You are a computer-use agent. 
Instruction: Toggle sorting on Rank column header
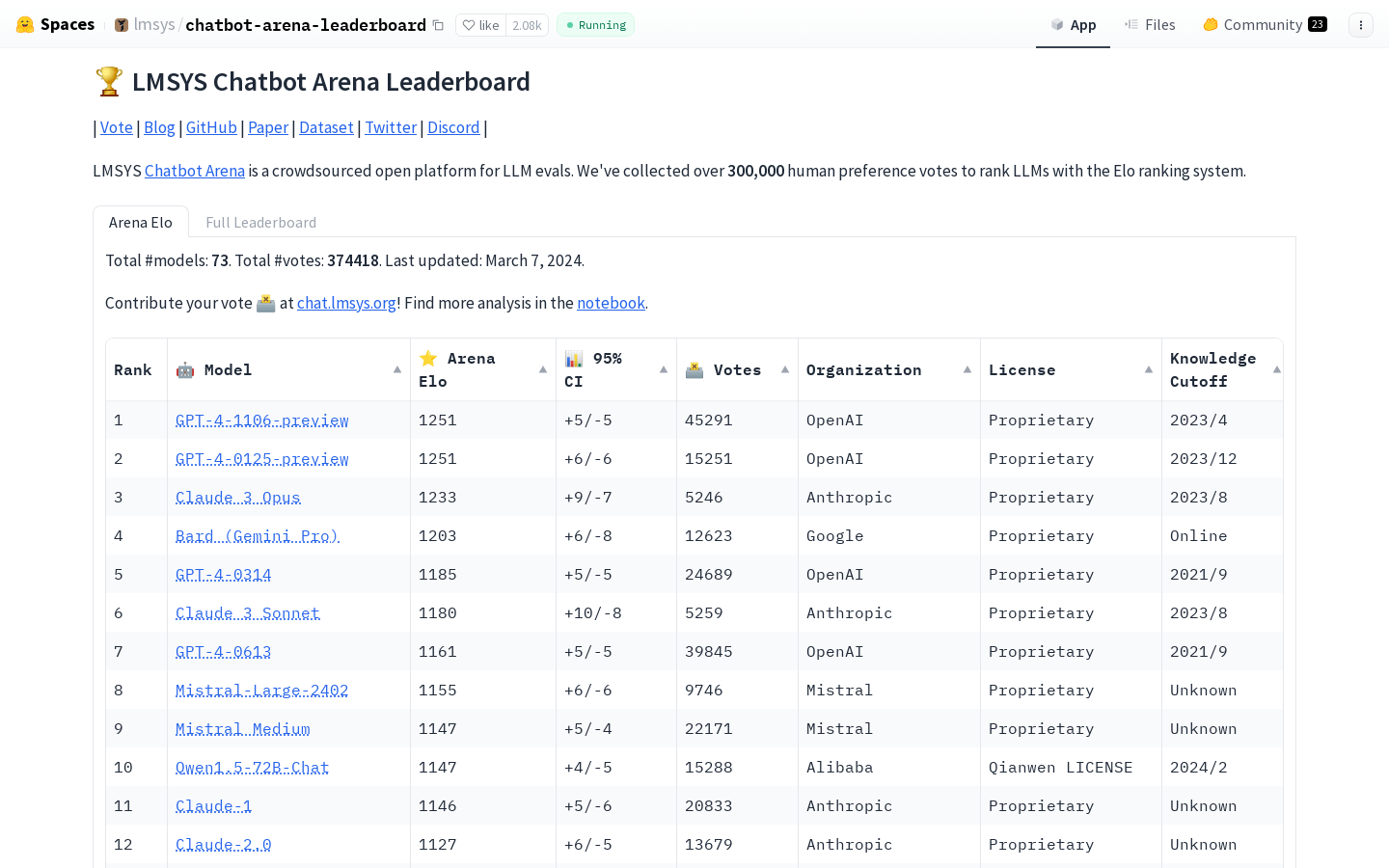[x=133, y=369]
